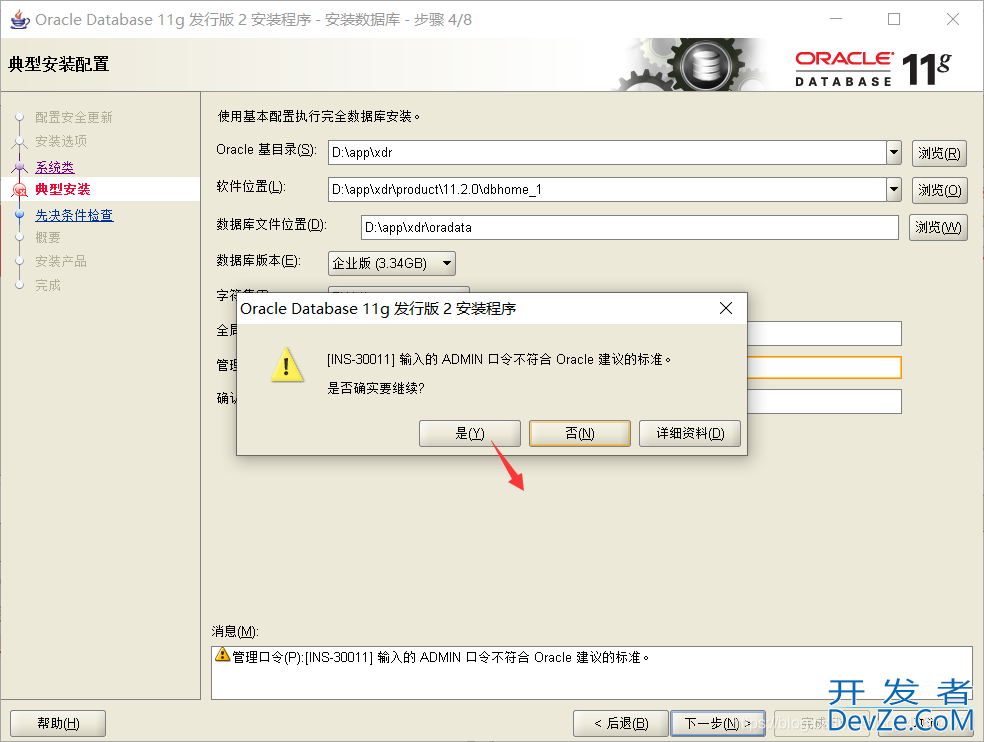
Task: Open the 先决条件检查 step link
Action: 74,215
